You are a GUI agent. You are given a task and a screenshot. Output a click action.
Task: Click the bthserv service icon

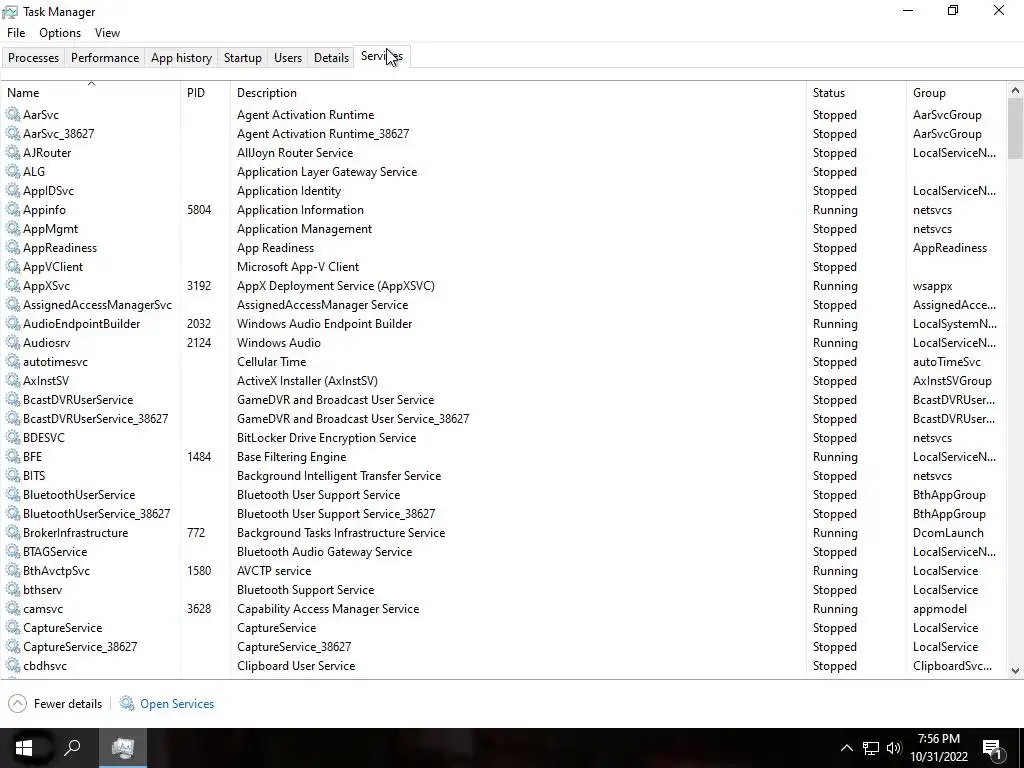pos(12,590)
